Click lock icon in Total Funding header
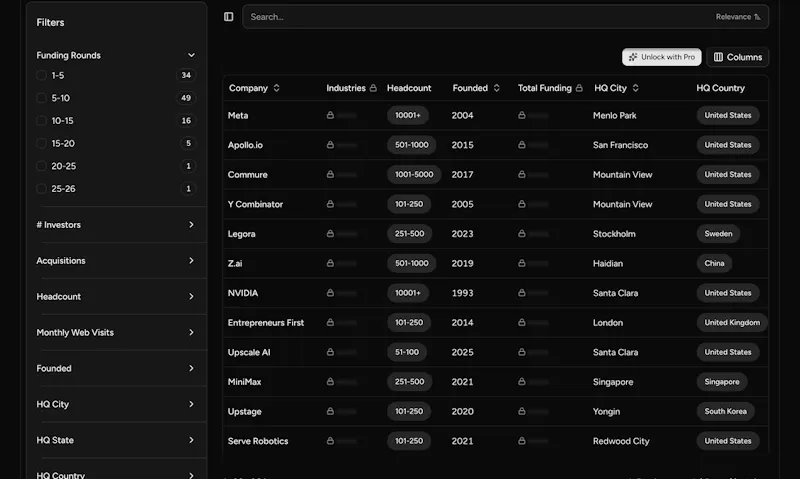800x479 pixels. point(579,88)
